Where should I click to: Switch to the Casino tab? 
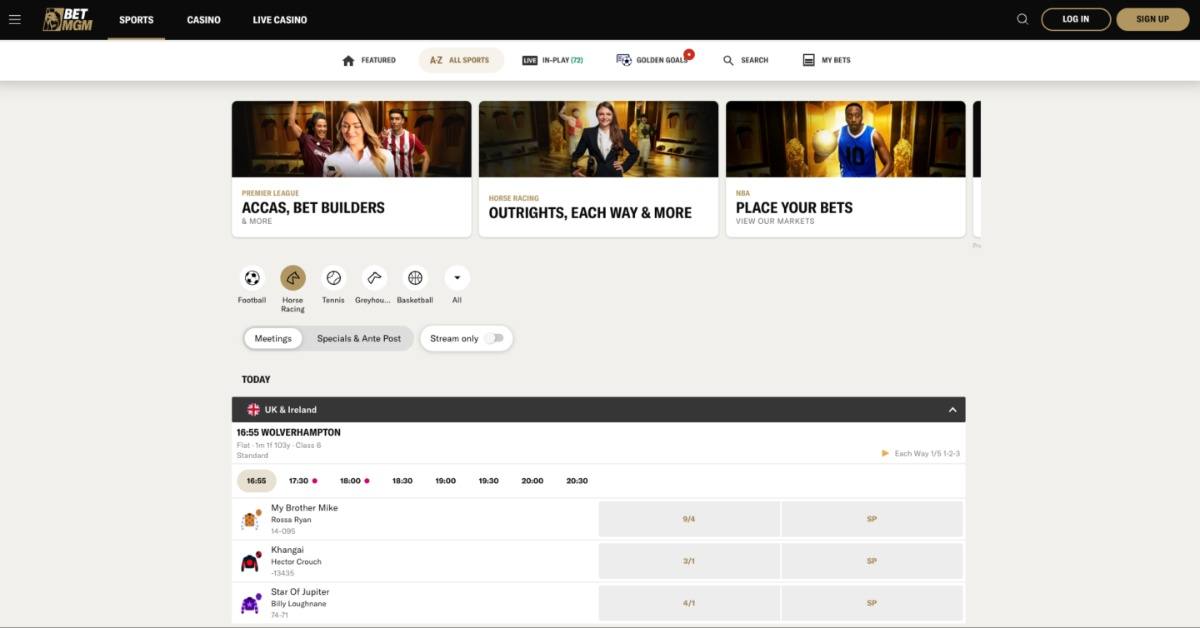[x=203, y=19]
